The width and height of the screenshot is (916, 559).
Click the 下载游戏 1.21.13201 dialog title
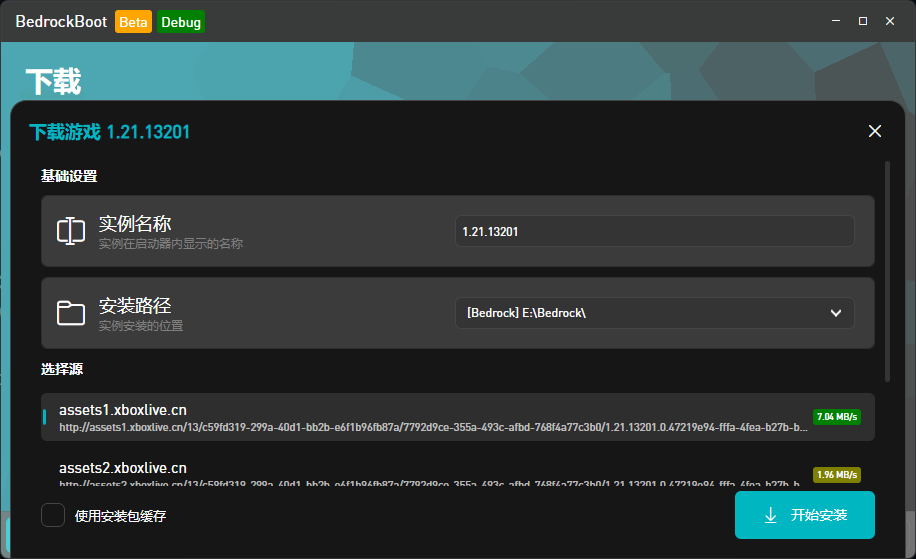pos(110,131)
